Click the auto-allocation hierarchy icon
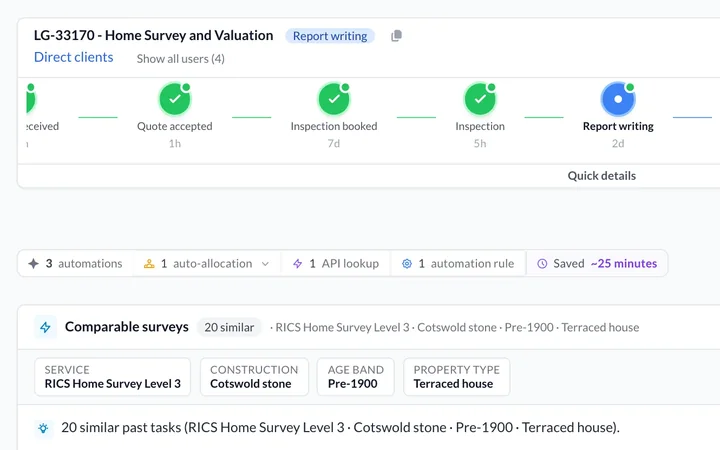This screenshot has width=720, height=450. coord(149,264)
